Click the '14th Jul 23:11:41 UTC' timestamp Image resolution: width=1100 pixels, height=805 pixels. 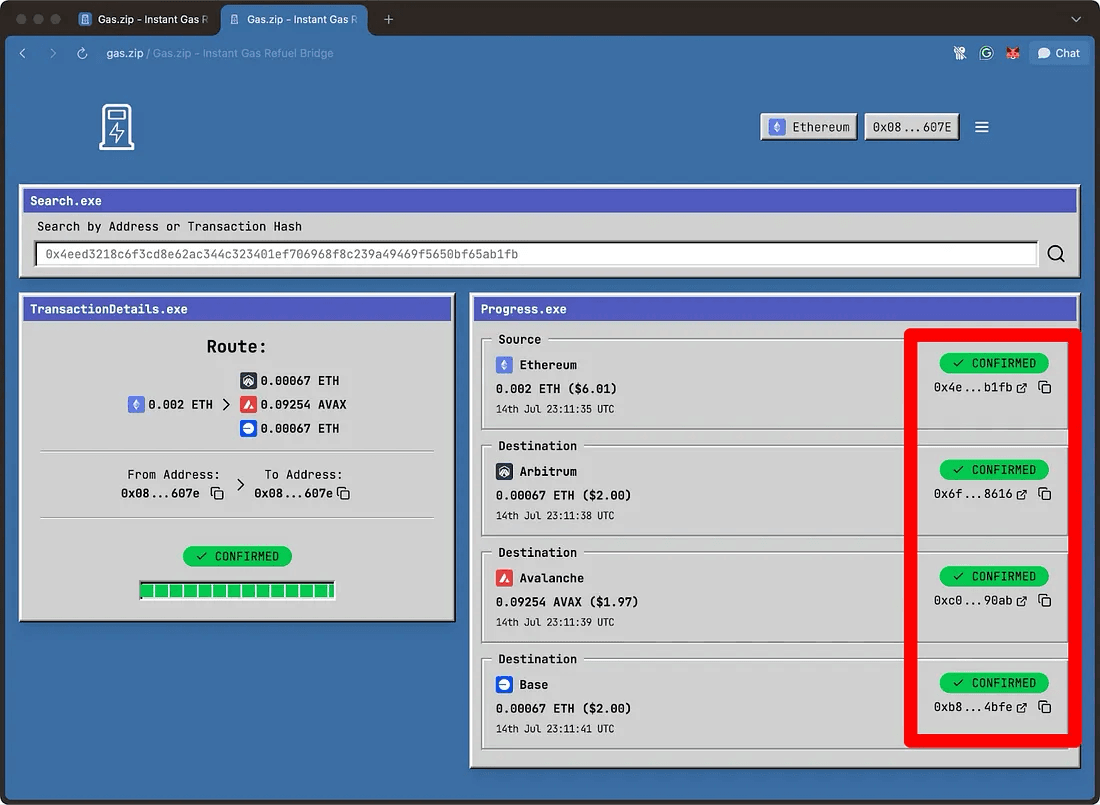point(555,729)
